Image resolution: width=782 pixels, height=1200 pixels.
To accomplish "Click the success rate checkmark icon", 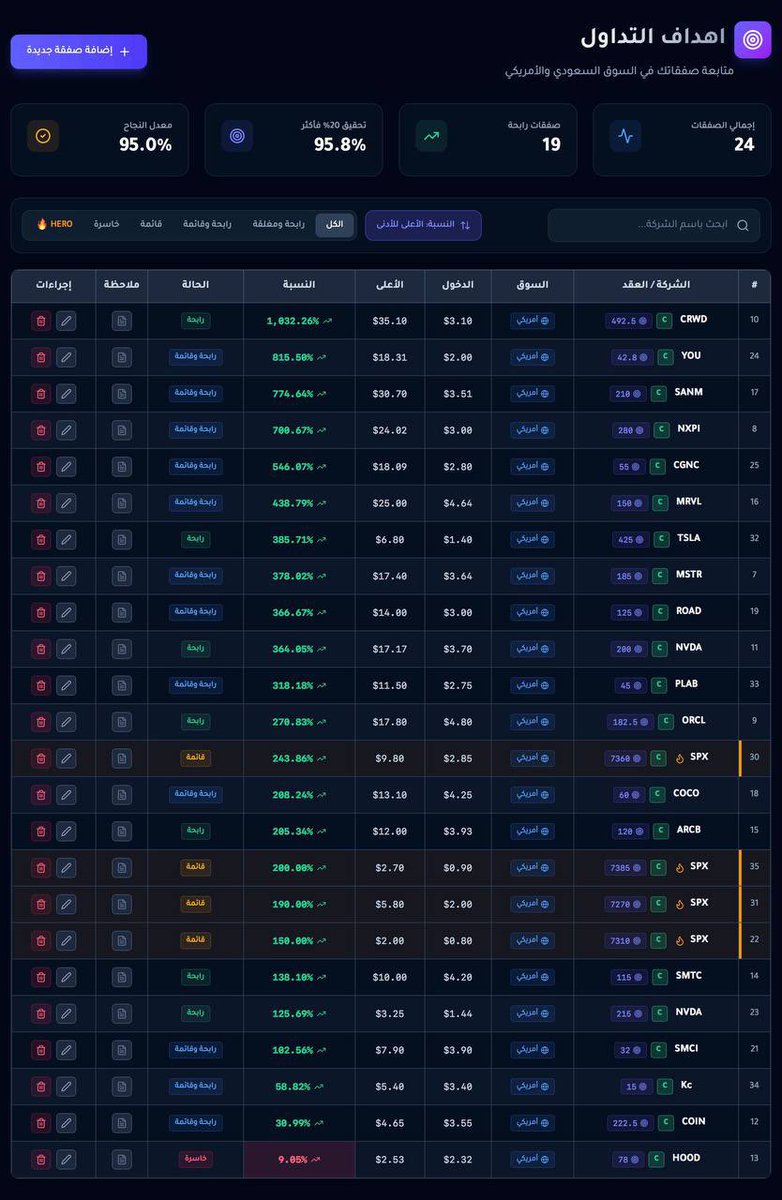I will tap(43, 136).
